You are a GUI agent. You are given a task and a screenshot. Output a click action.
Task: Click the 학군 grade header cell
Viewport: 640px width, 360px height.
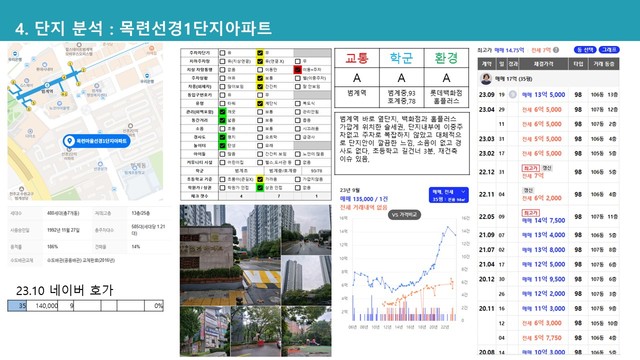point(402,58)
